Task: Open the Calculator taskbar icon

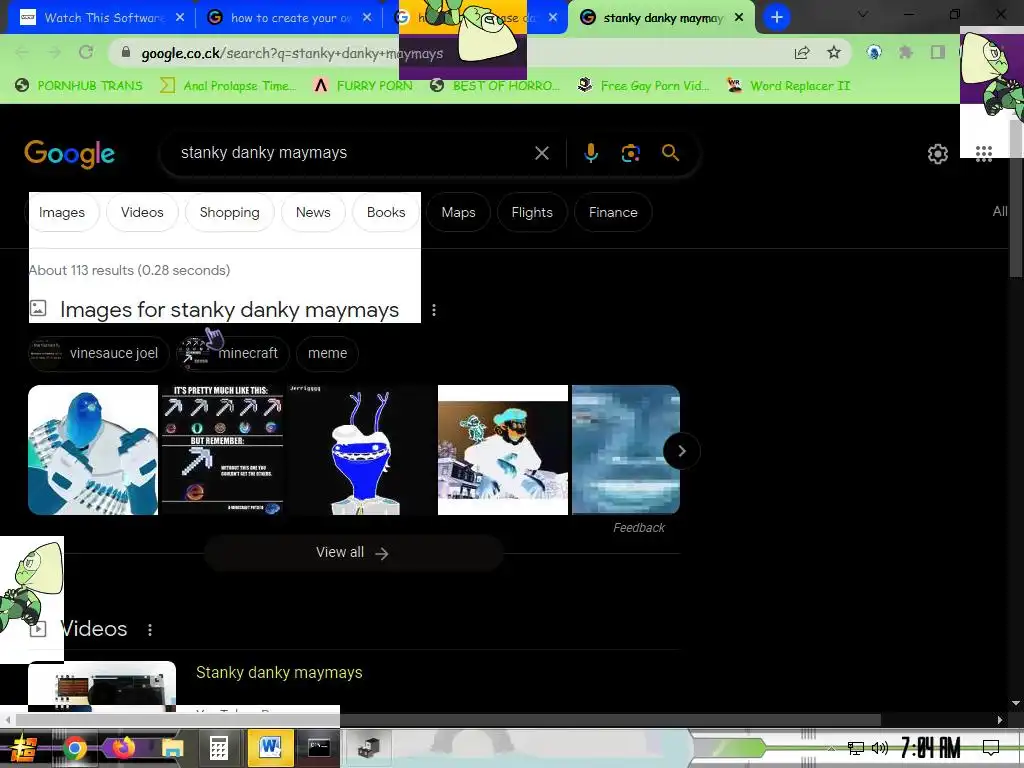Action: click(219, 748)
